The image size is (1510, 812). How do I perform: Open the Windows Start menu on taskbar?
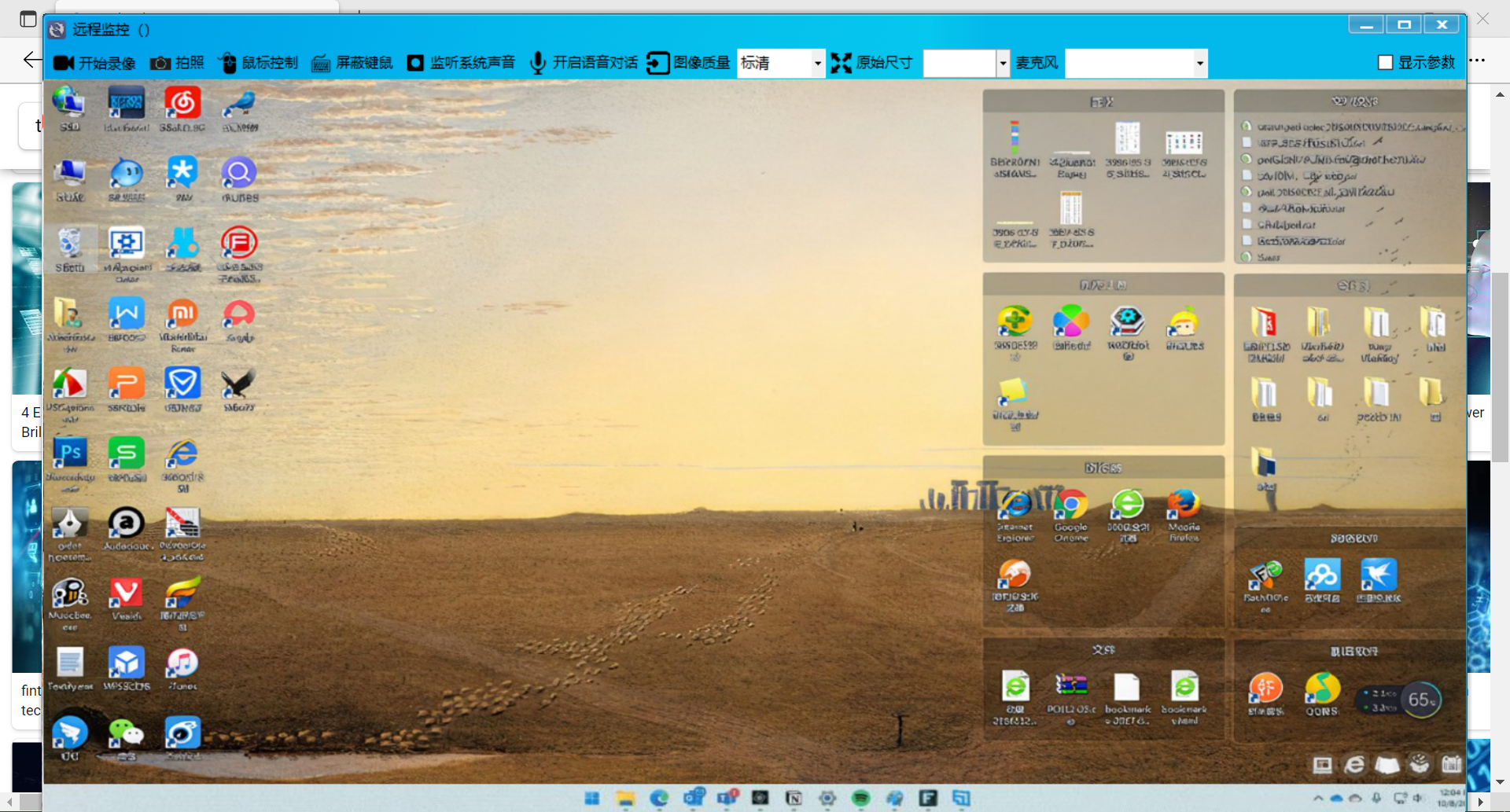(592, 799)
